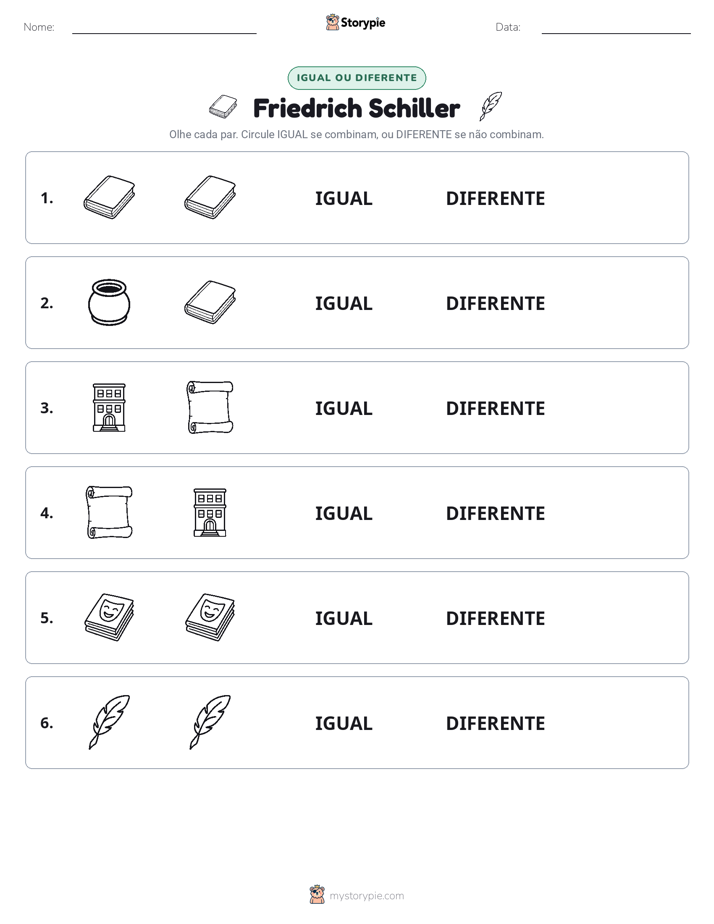The image size is (714, 924).
Task: Select IGUAL for row 1
Action: click(x=343, y=199)
